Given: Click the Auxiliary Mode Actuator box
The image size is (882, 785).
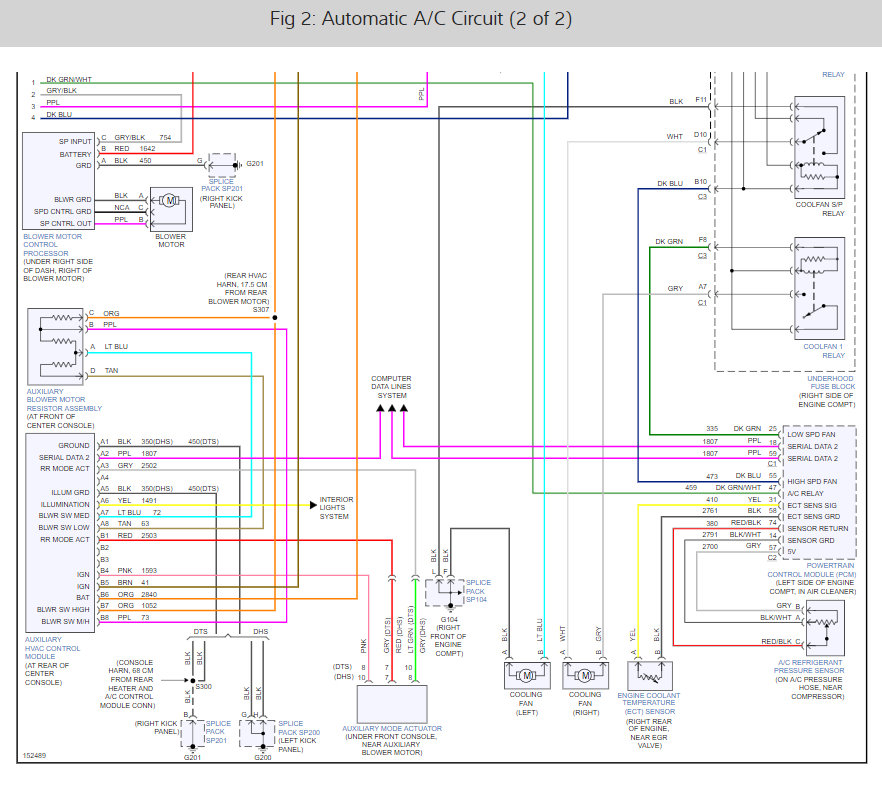Looking at the screenshot, I should (x=392, y=704).
